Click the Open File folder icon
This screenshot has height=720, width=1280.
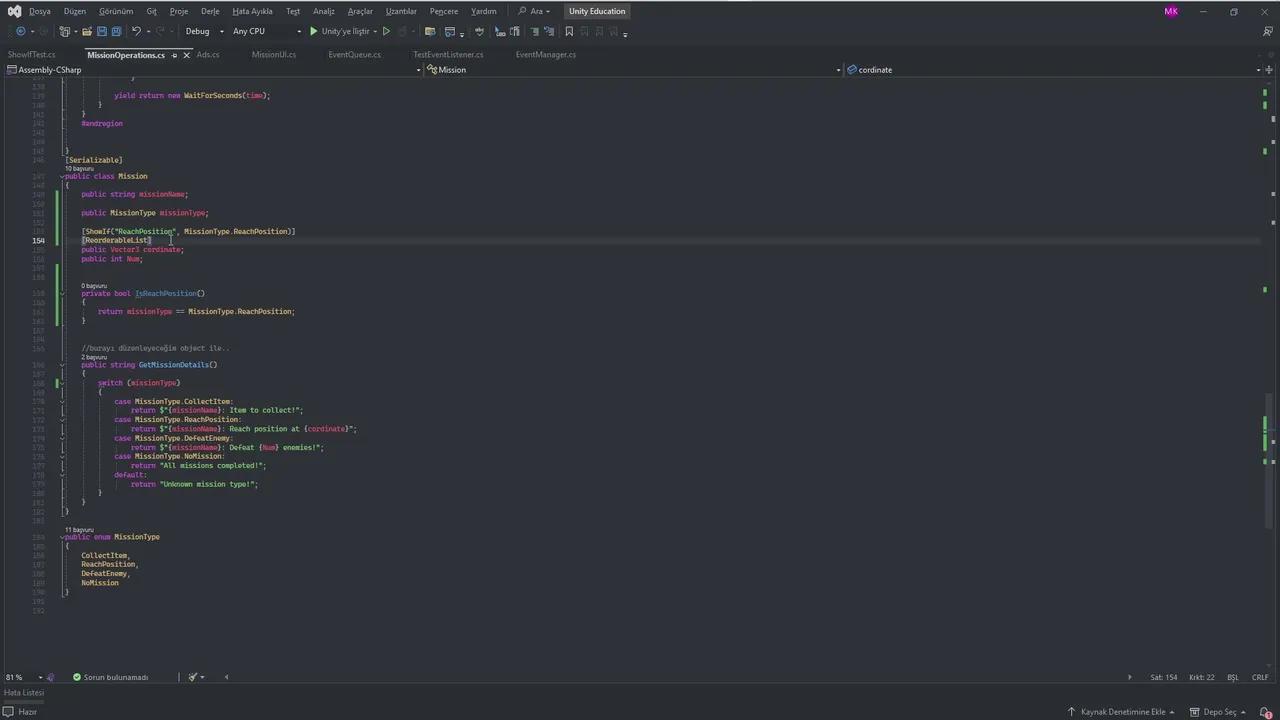[87, 31]
